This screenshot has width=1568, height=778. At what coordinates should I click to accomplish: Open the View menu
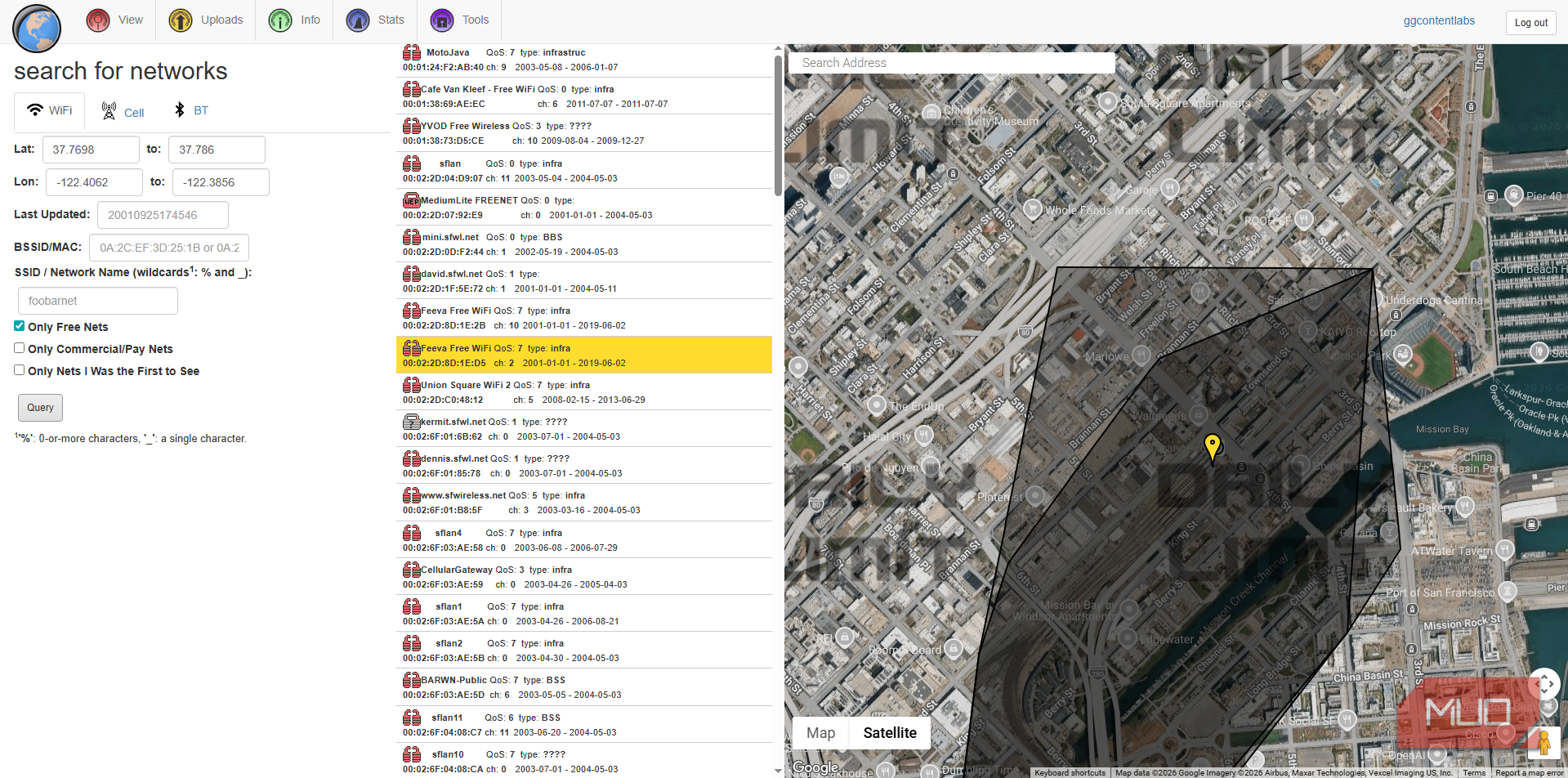pos(115,20)
